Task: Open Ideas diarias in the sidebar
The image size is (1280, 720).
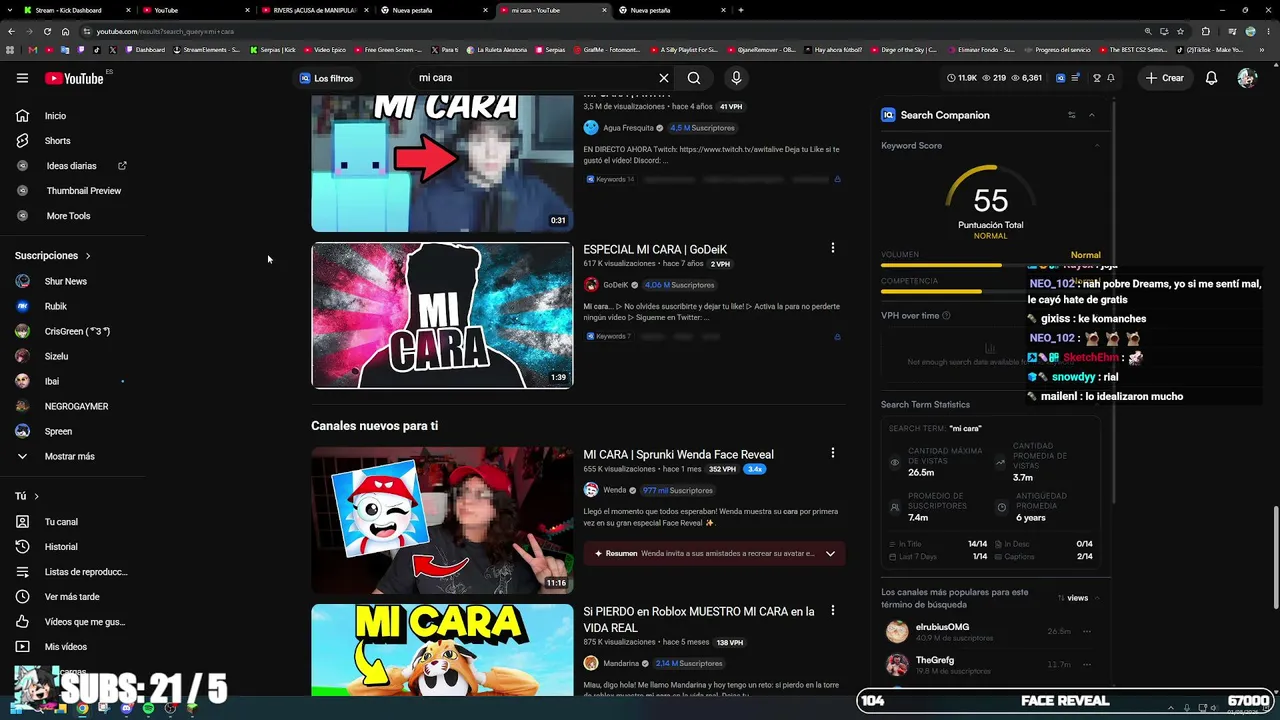Action: coord(71,166)
